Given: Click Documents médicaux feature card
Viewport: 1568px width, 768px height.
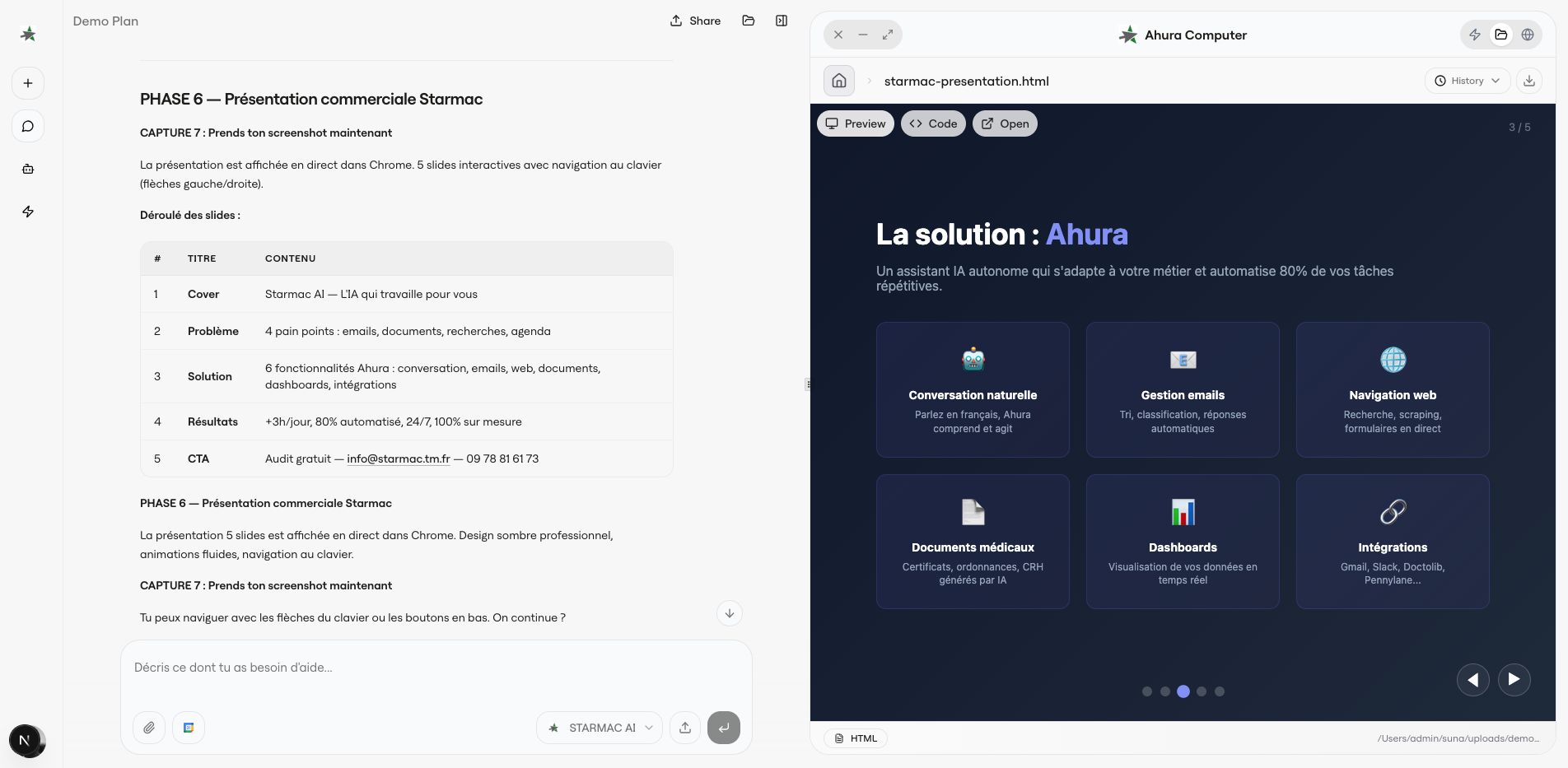Looking at the screenshot, I should tap(973, 542).
